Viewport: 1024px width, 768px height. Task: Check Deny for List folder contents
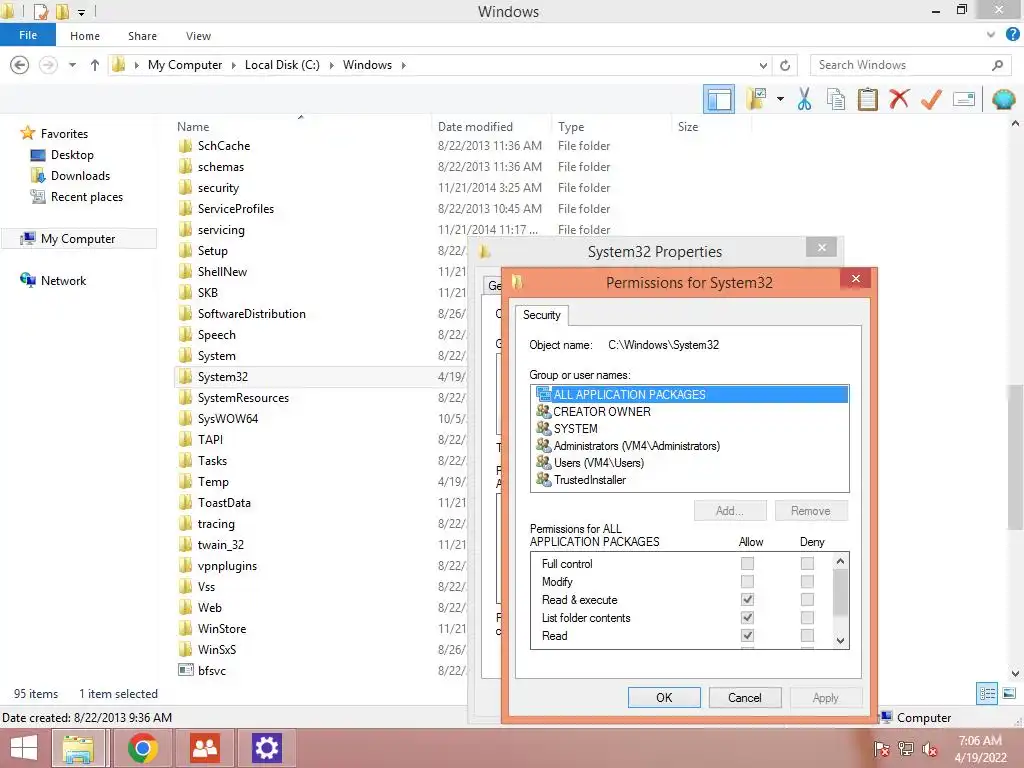click(x=807, y=617)
